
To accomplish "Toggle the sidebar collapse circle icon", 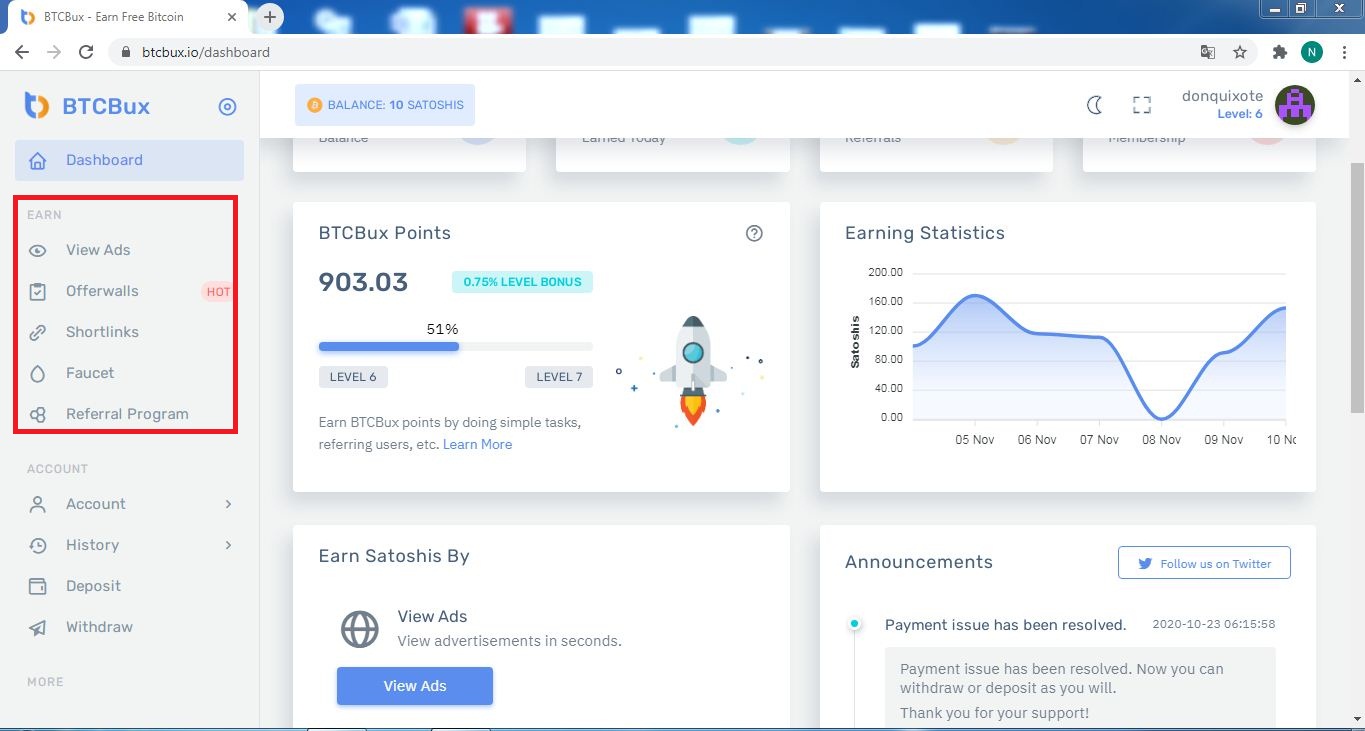I will [228, 107].
